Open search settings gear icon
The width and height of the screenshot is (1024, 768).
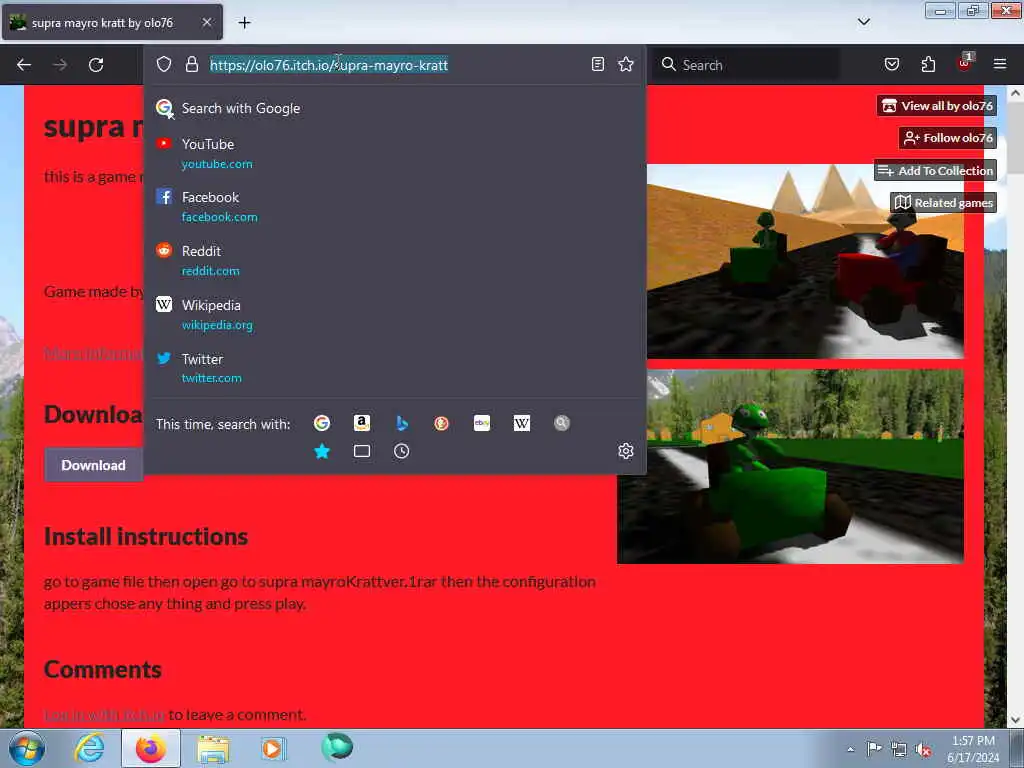point(626,451)
